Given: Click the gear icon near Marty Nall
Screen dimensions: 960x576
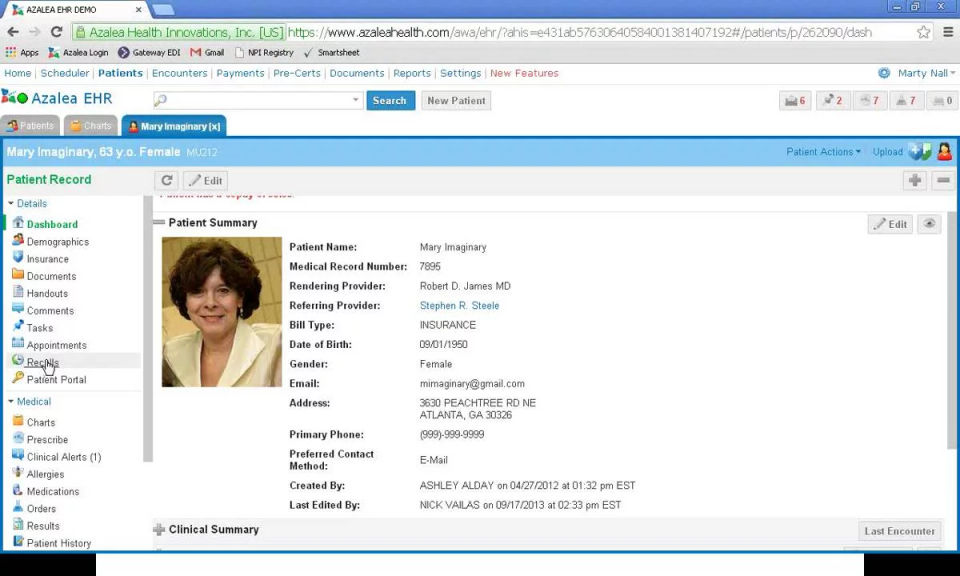Looking at the screenshot, I should point(884,73).
